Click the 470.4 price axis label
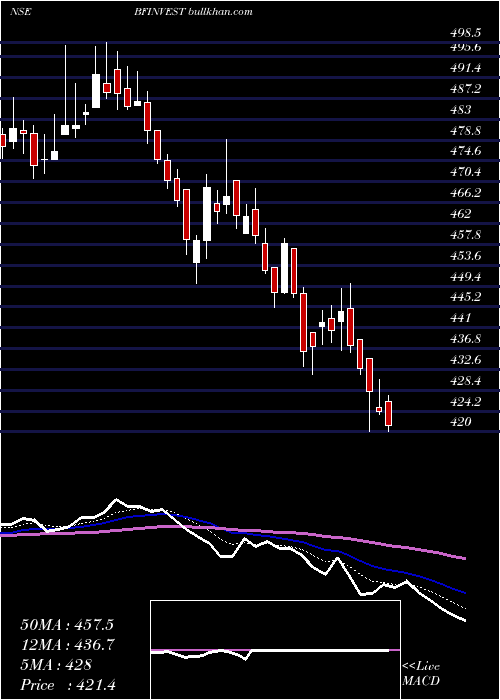Viewport: 500px width, 700px height. pyautogui.click(x=465, y=172)
